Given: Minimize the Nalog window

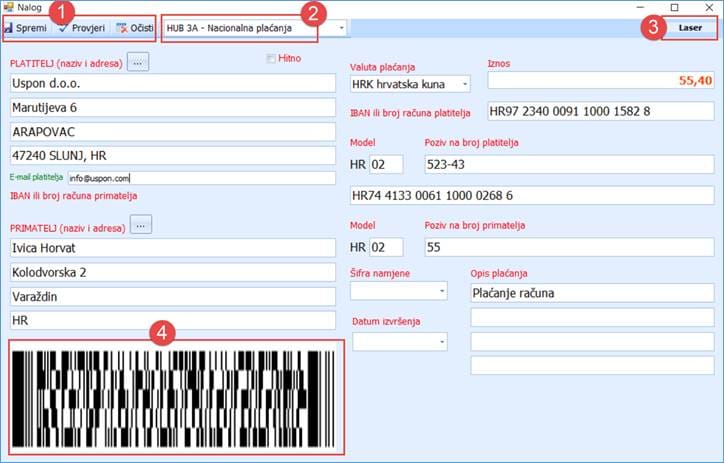Looking at the screenshot, I should point(640,7).
